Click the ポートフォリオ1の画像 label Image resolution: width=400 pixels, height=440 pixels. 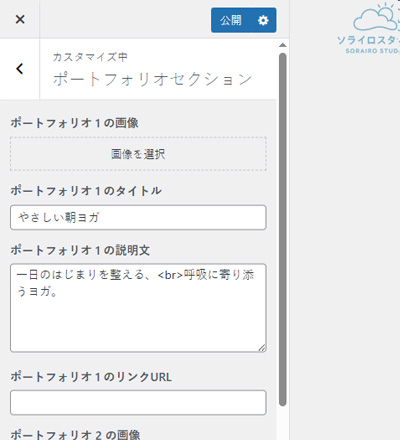(x=74, y=123)
